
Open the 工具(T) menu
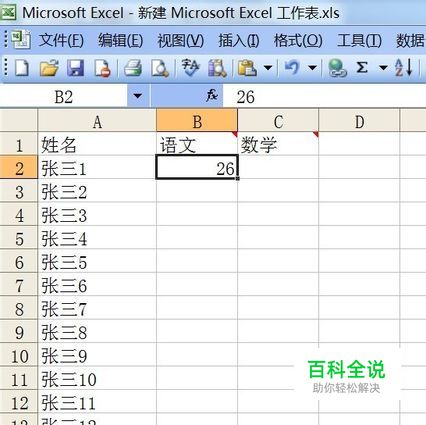(x=359, y=41)
